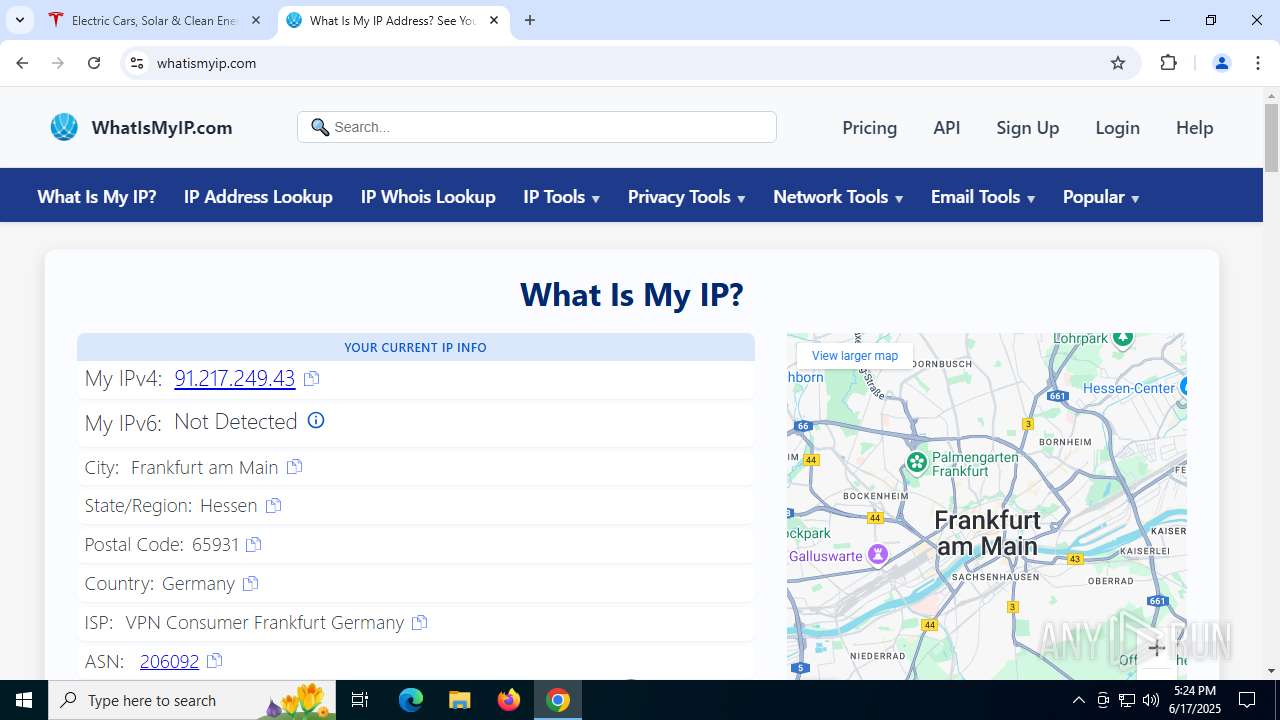The height and width of the screenshot is (720, 1280).
Task: Select What Is My IP? nav item
Action: [x=97, y=197]
